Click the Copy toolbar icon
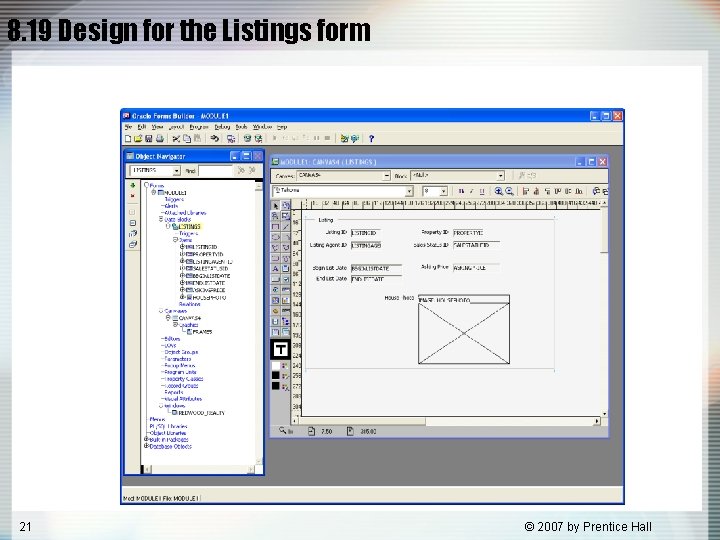This screenshot has width=720, height=540. pos(187,138)
